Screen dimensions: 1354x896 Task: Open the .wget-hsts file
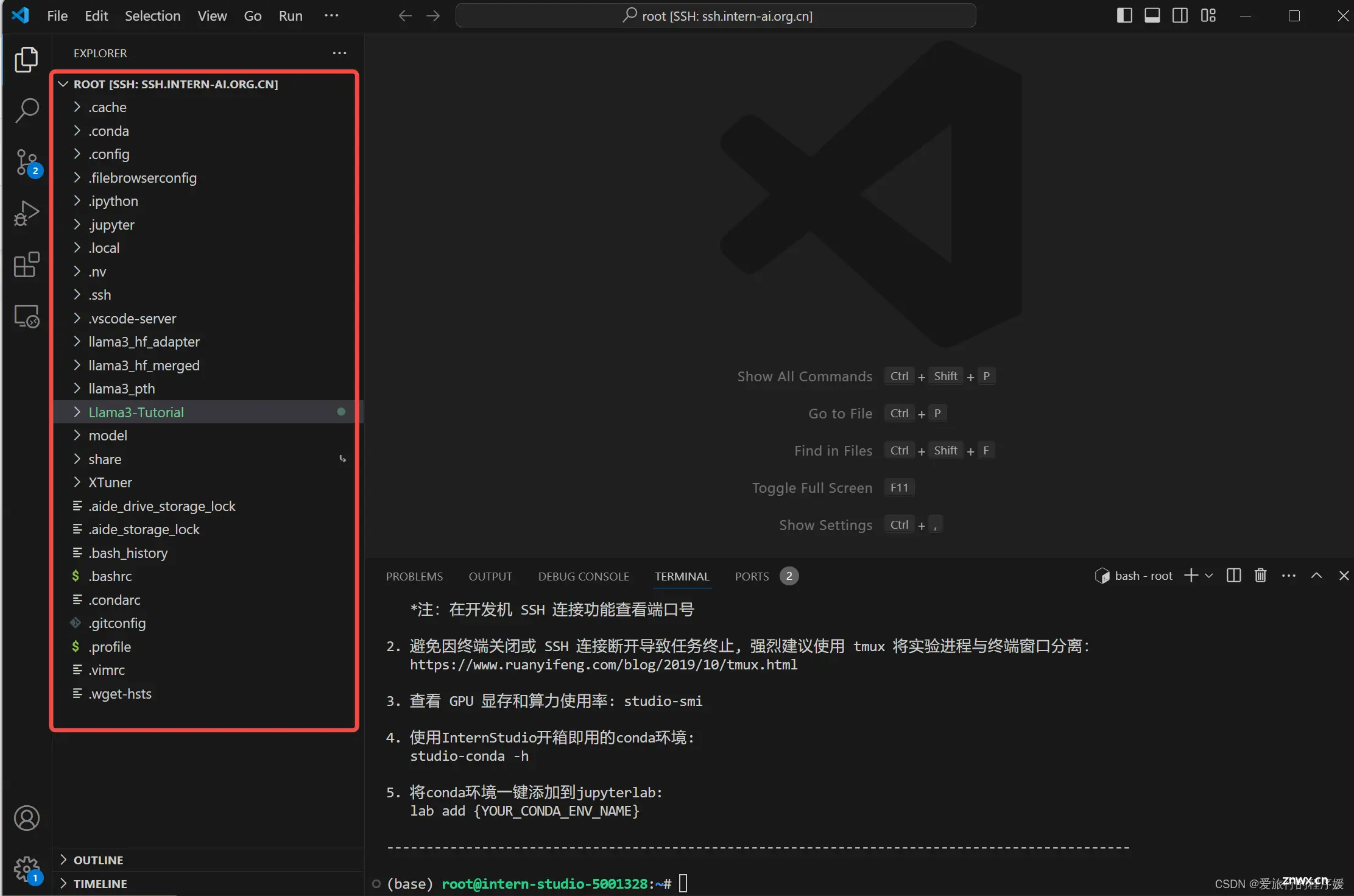point(207,694)
